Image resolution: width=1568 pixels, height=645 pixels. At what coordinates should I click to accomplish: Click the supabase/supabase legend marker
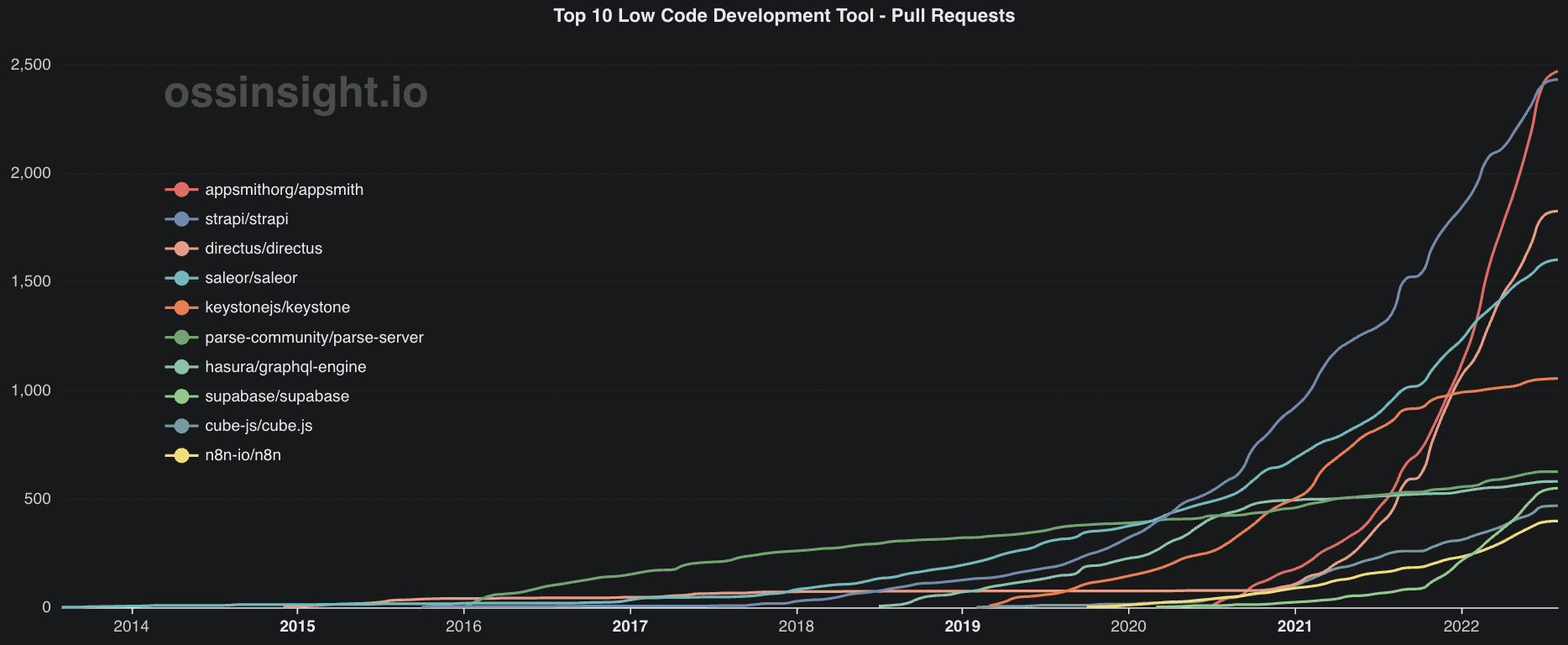(182, 396)
